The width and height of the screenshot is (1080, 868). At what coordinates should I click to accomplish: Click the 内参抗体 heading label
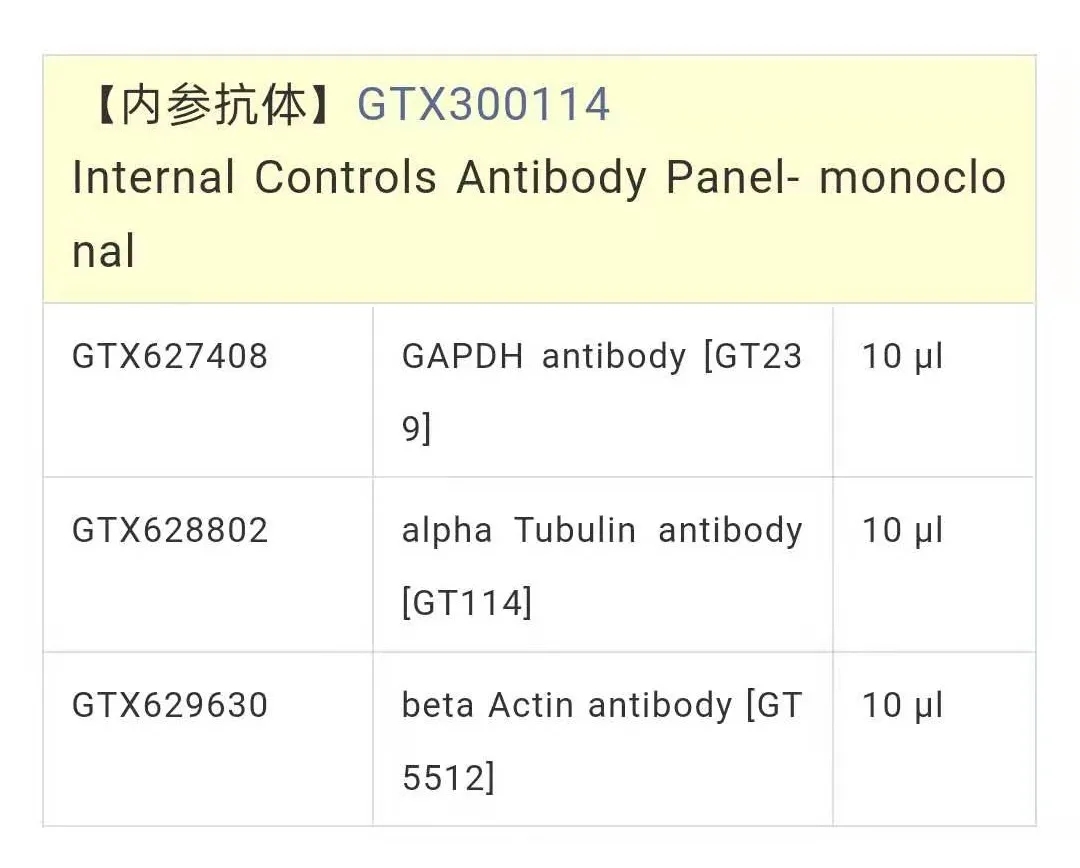[x=214, y=105]
